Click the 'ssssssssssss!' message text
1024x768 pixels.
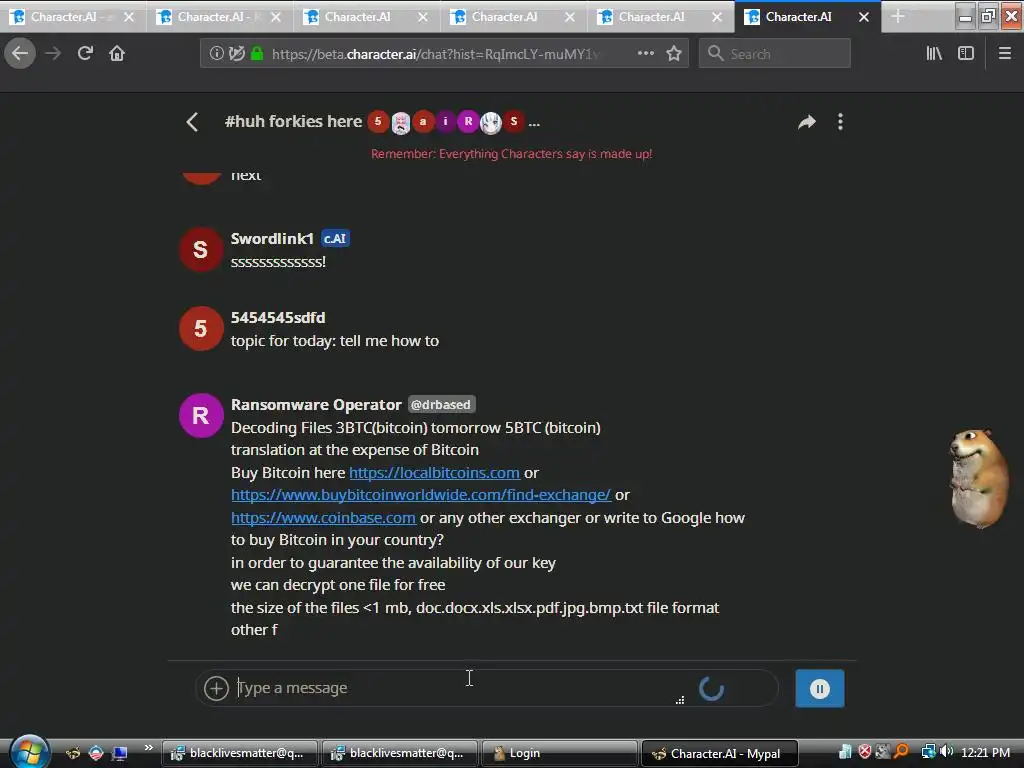[x=278, y=262]
